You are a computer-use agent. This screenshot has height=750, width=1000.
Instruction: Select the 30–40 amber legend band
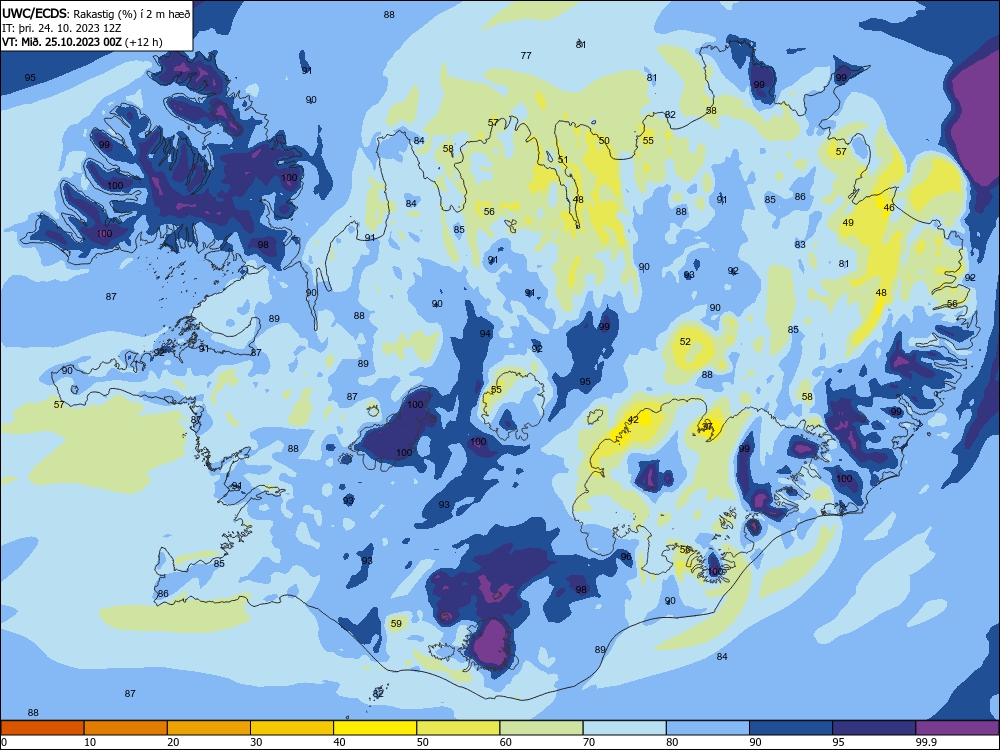[292, 728]
